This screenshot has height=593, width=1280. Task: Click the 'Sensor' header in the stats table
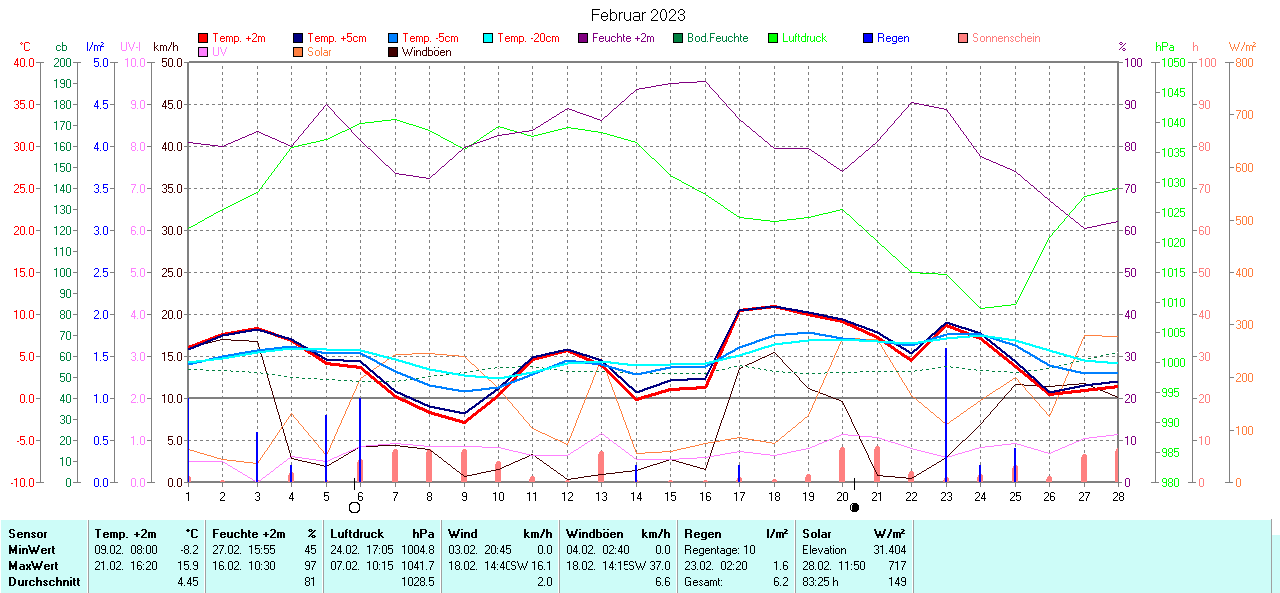[x=27, y=534]
